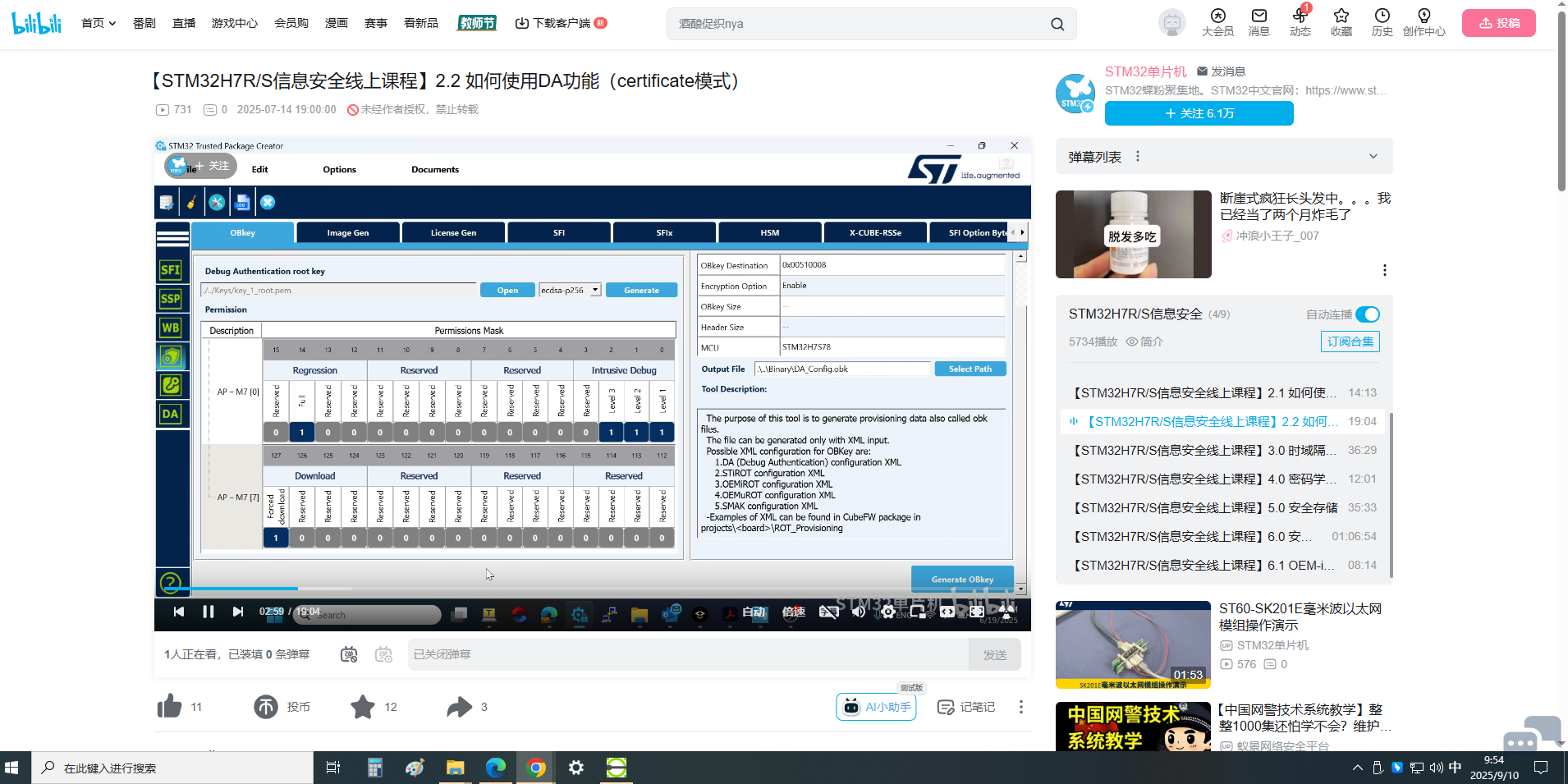This screenshot has width=1568, height=784.
Task: Pause the video playback
Action: pos(208,612)
